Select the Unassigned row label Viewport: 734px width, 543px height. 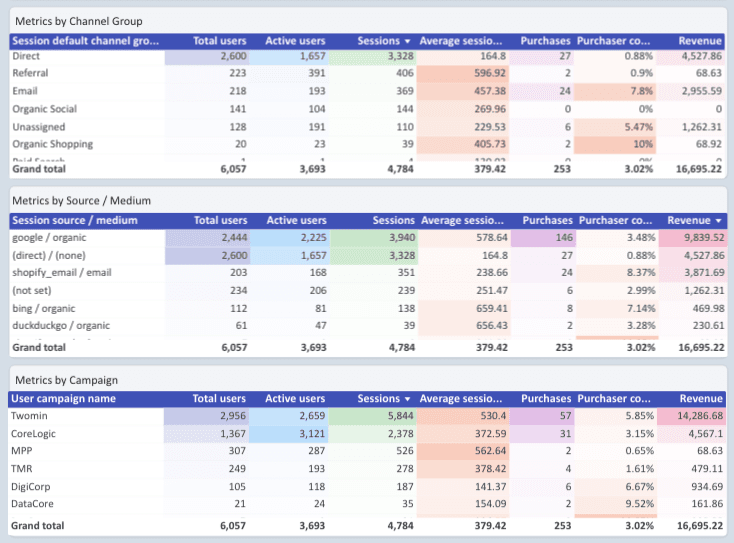coord(39,127)
